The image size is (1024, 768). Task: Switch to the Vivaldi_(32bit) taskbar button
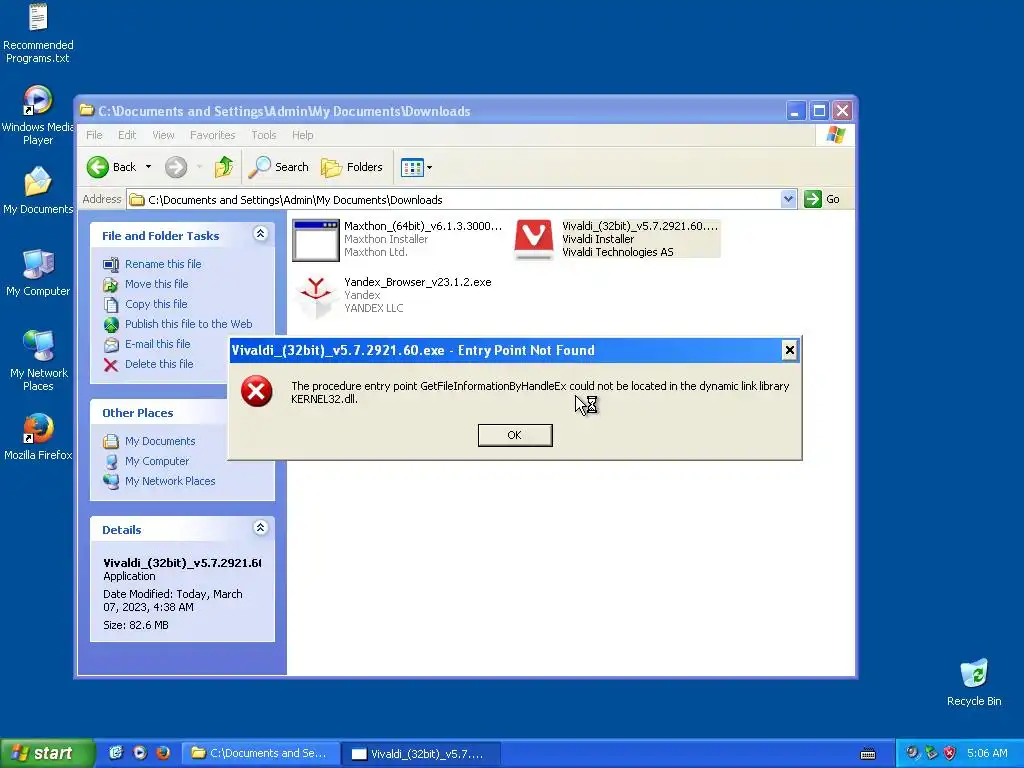pos(421,754)
